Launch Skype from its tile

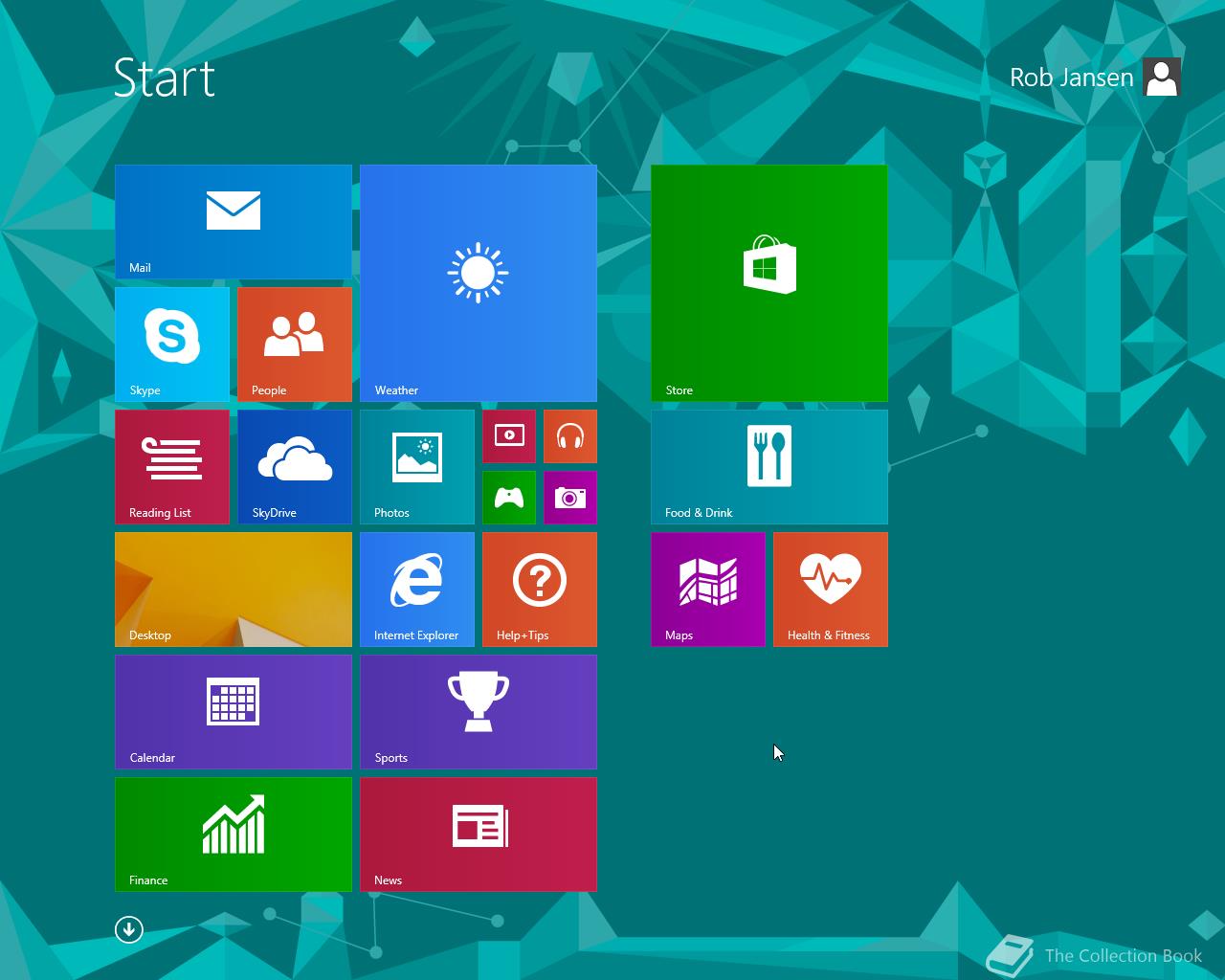click(172, 345)
